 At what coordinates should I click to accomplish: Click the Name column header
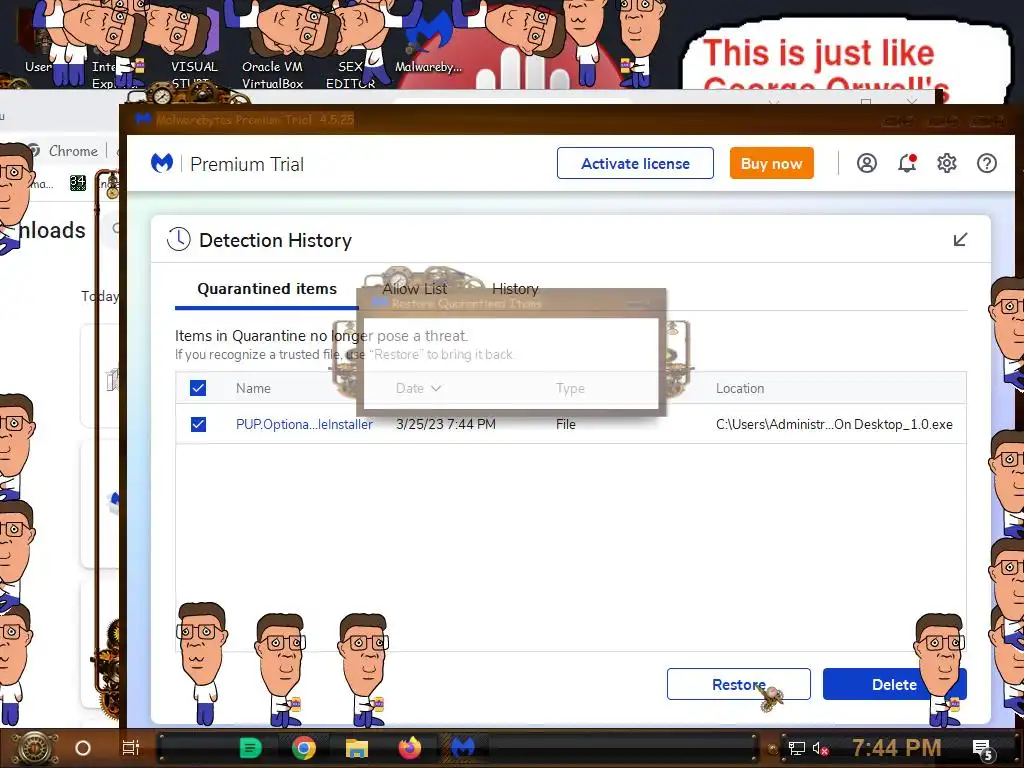pos(253,388)
